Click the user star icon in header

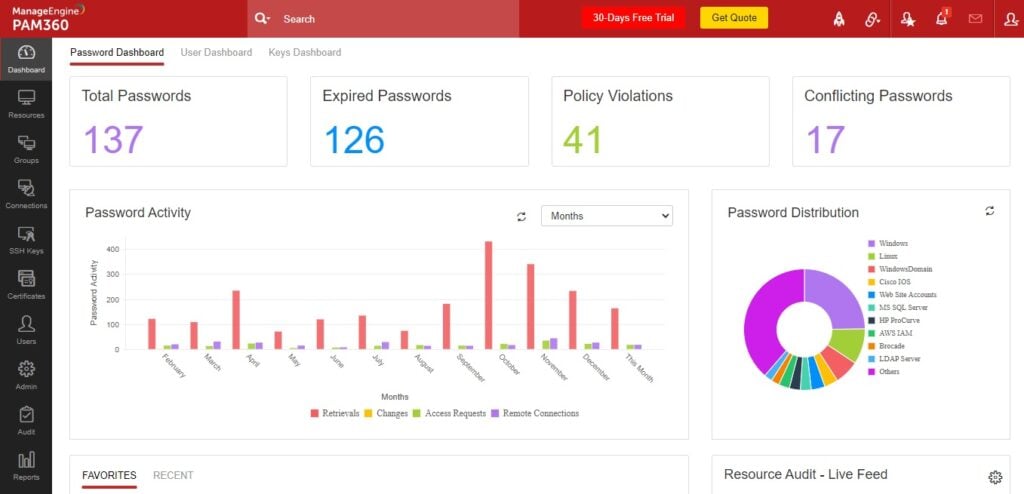coord(908,19)
